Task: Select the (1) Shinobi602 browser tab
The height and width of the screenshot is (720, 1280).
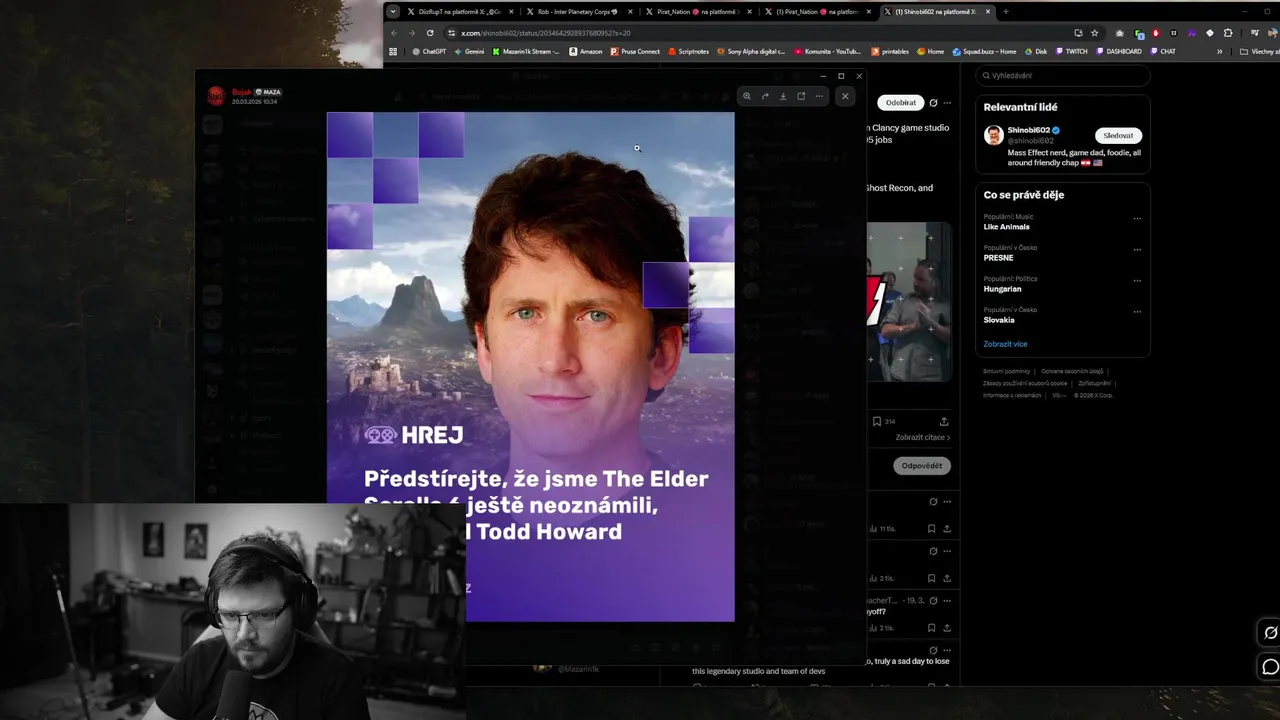Action: (x=937, y=11)
